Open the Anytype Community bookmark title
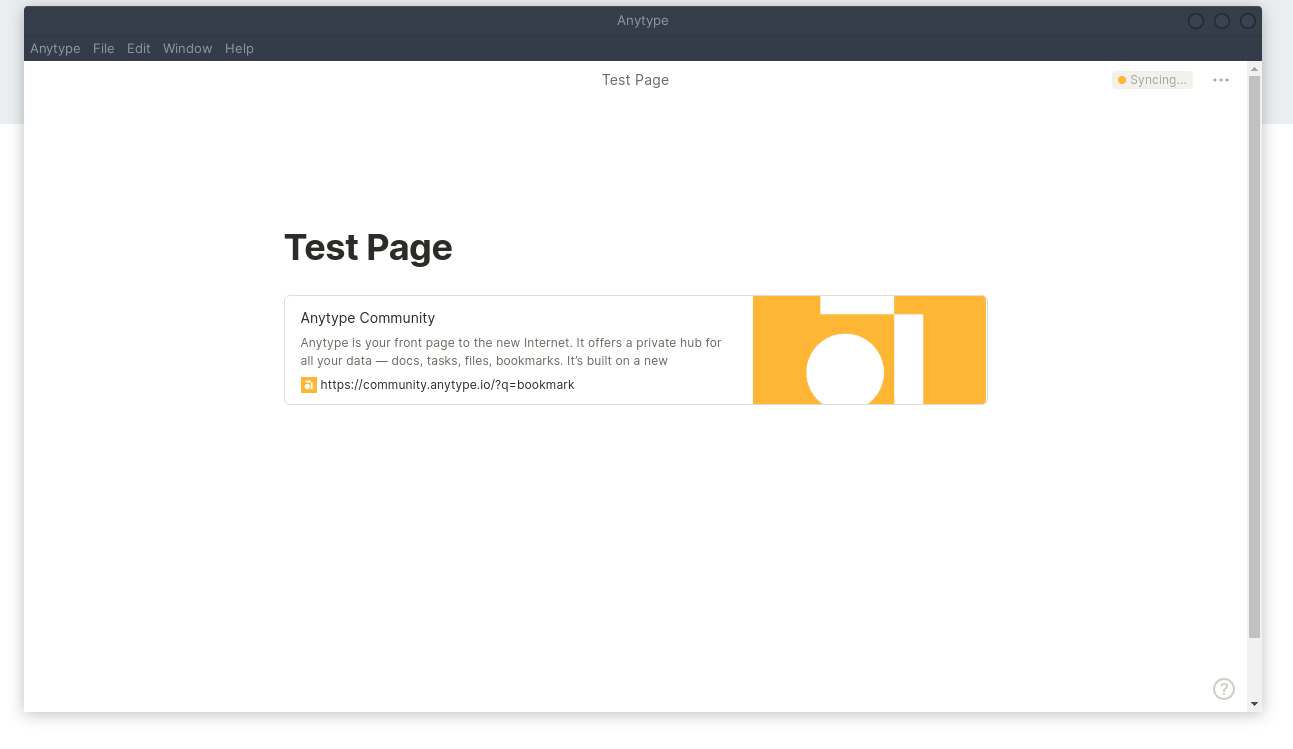Image resolution: width=1293 pixels, height=749 pixels. pos(368,318)
